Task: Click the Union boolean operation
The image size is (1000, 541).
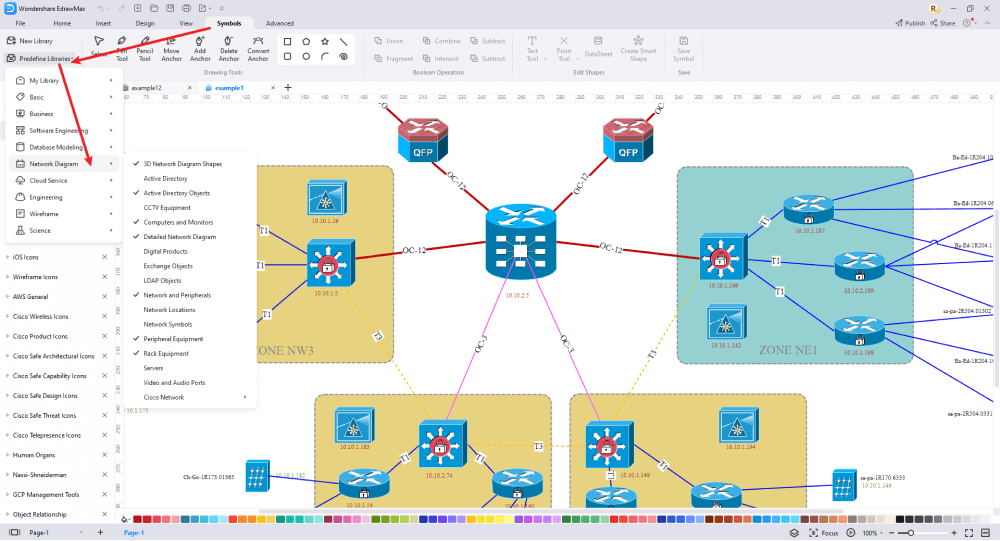Action: (x=388, y=41)
